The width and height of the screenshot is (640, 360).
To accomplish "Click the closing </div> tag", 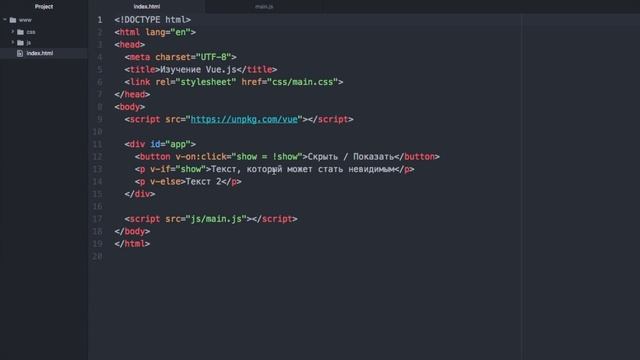I will pos(140,194).
